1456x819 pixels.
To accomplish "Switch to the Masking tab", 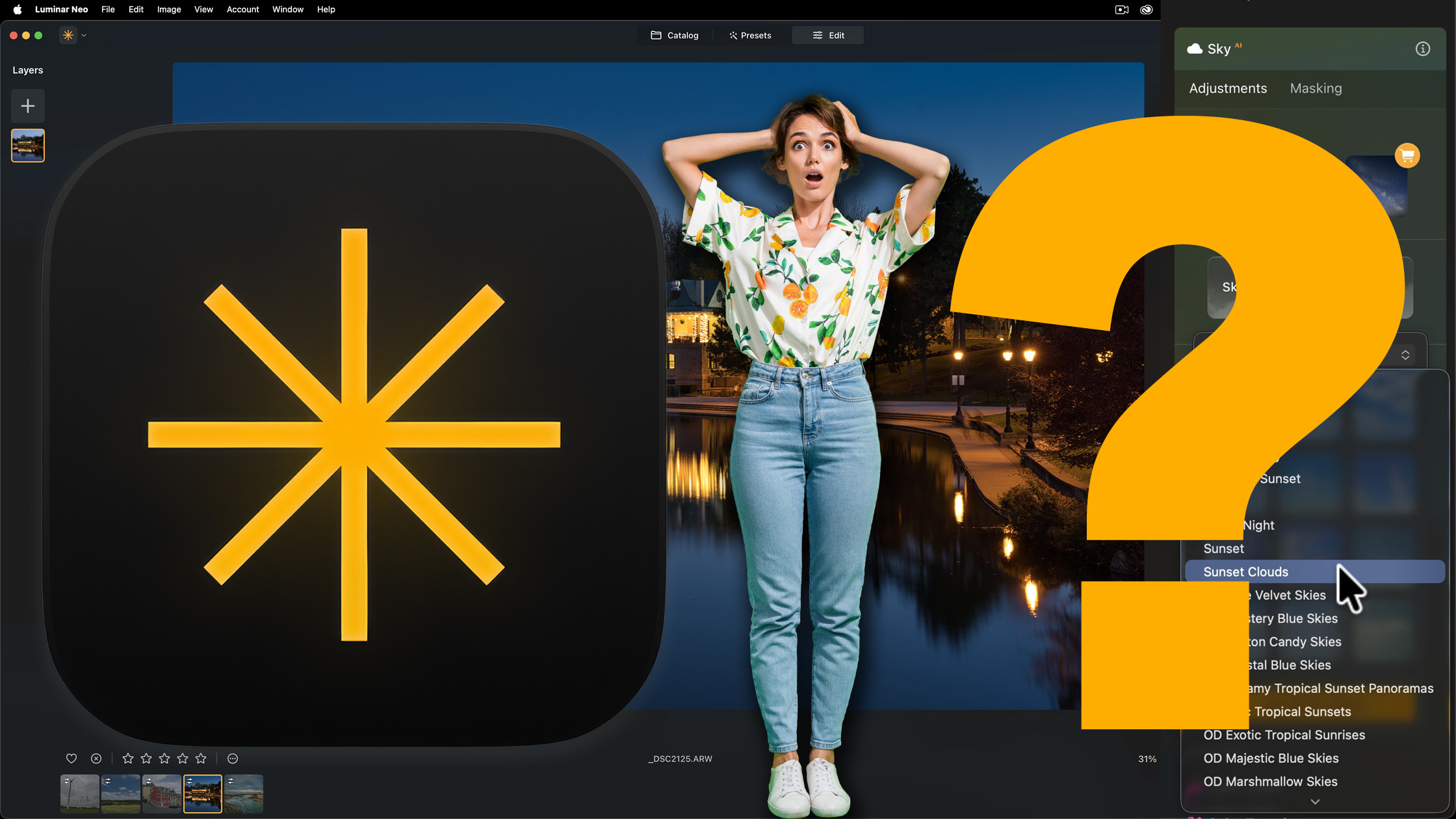I will point(1316,88).
